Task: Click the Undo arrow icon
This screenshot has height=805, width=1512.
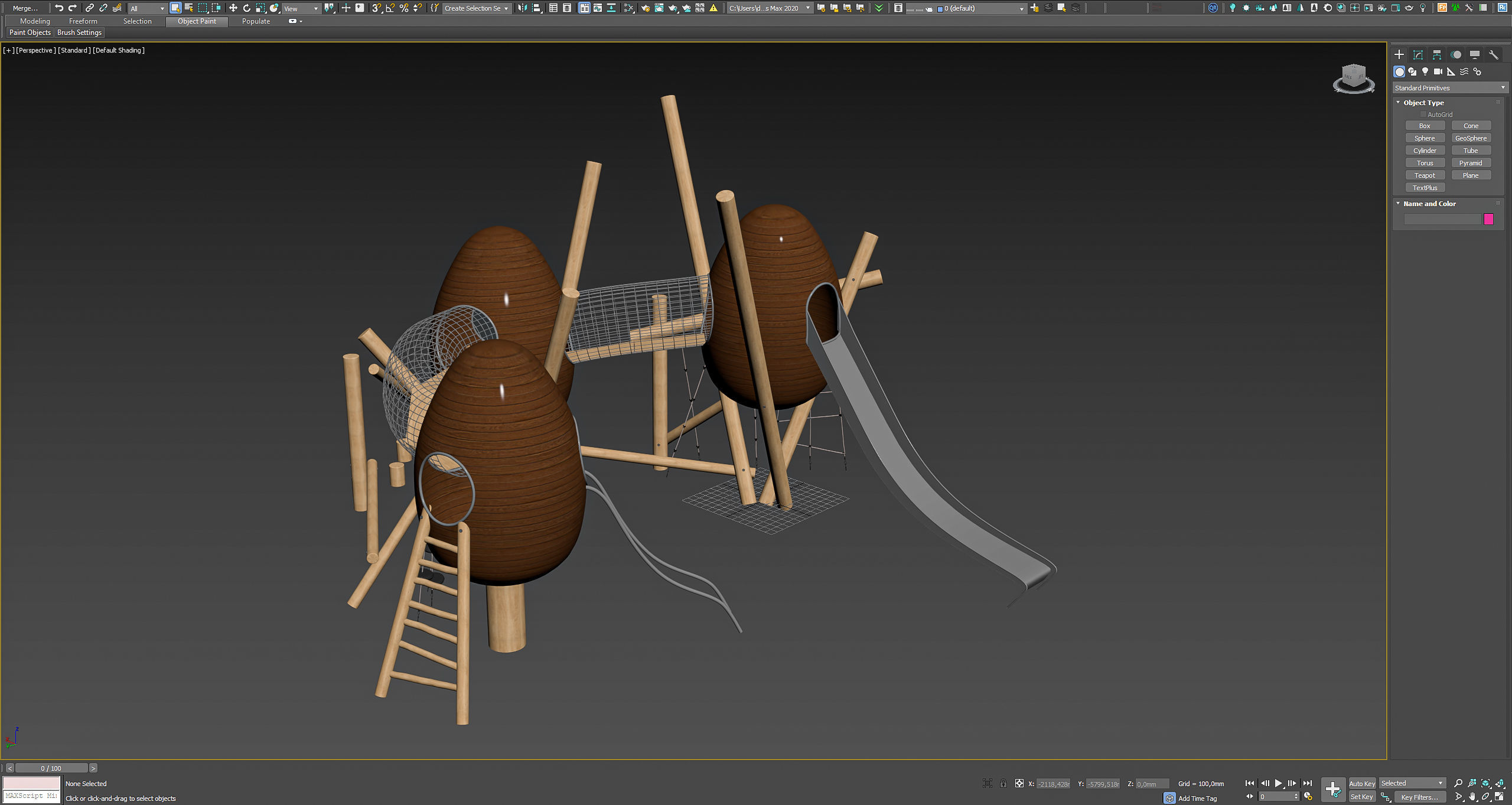Action: tap(59, 8)
